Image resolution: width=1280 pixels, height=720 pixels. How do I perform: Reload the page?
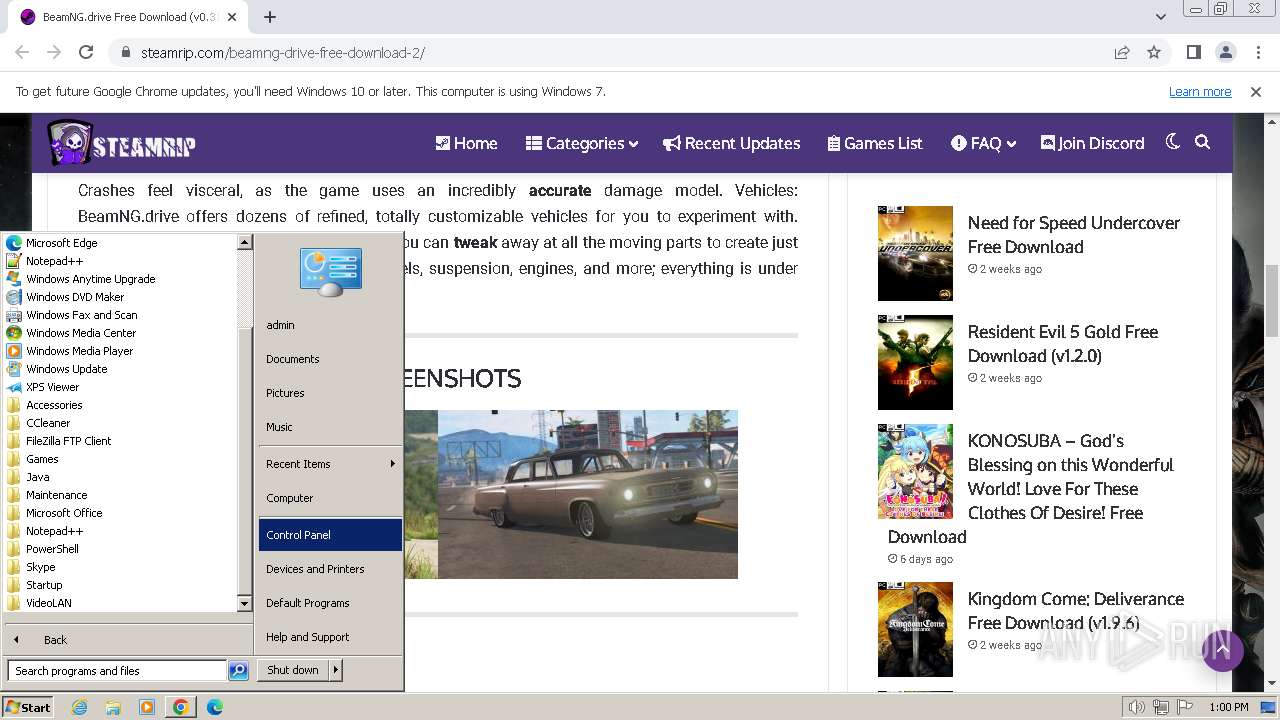point(86,52)
